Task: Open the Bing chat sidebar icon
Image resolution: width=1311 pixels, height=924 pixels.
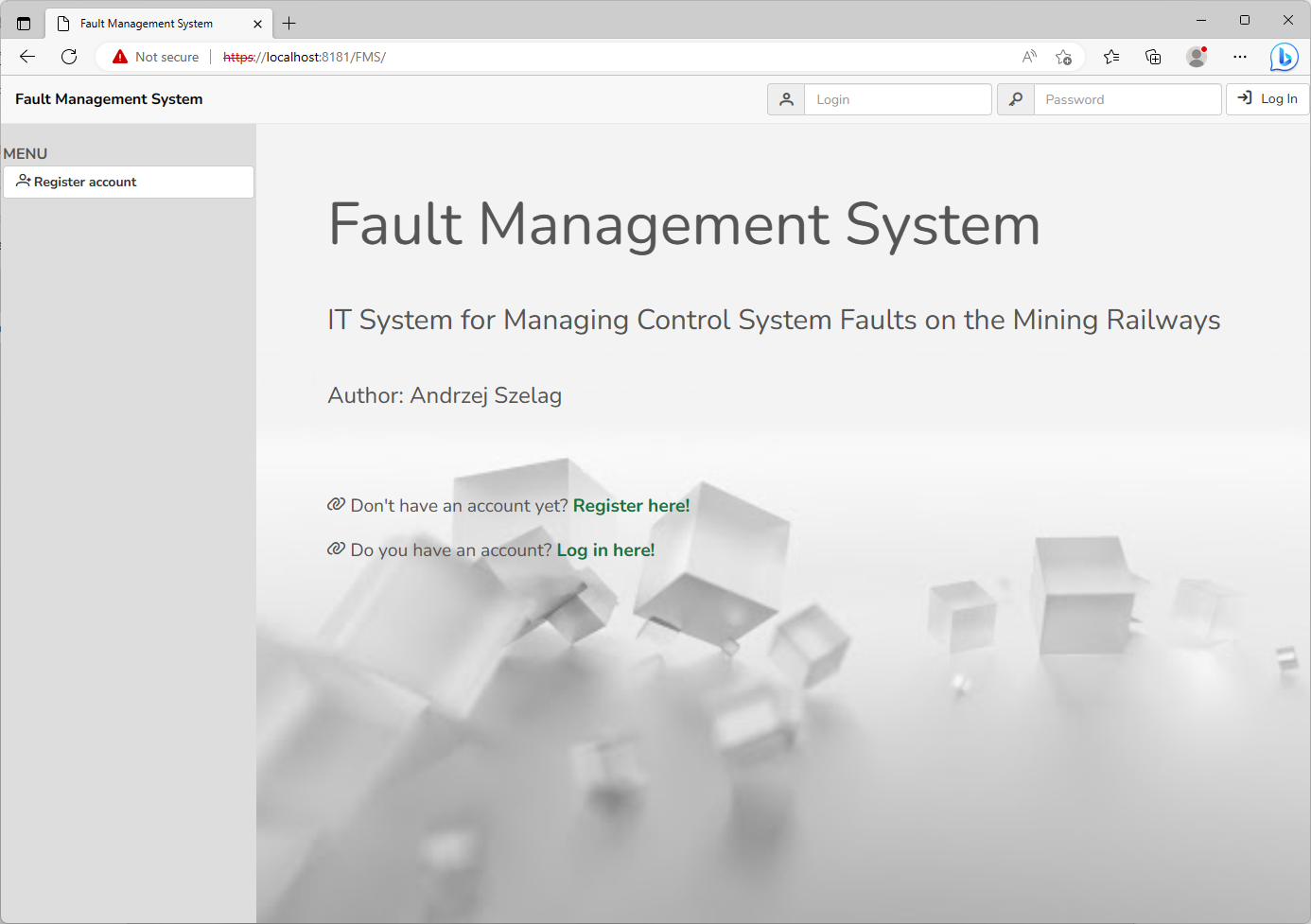Action: point(1284,57)
